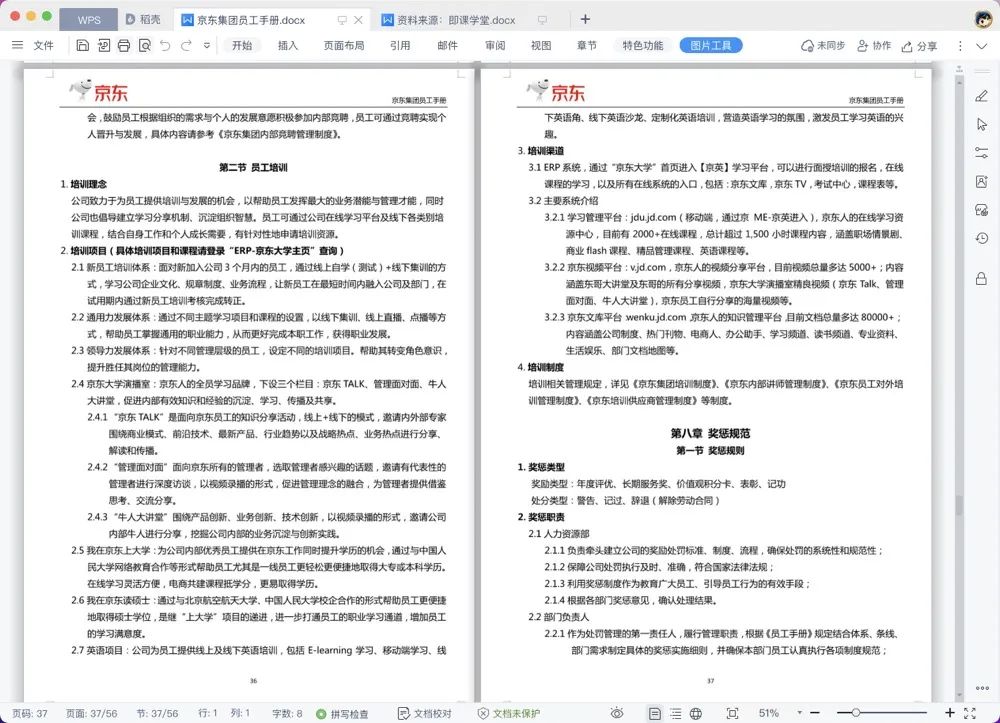Switch to the 开始 ribbon tab
The image size is (1000, 723).
click(x=242, y=45)
